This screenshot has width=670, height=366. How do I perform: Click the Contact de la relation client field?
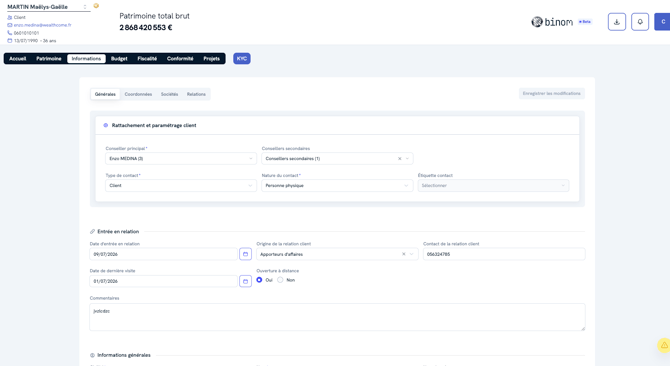point(504,254)
